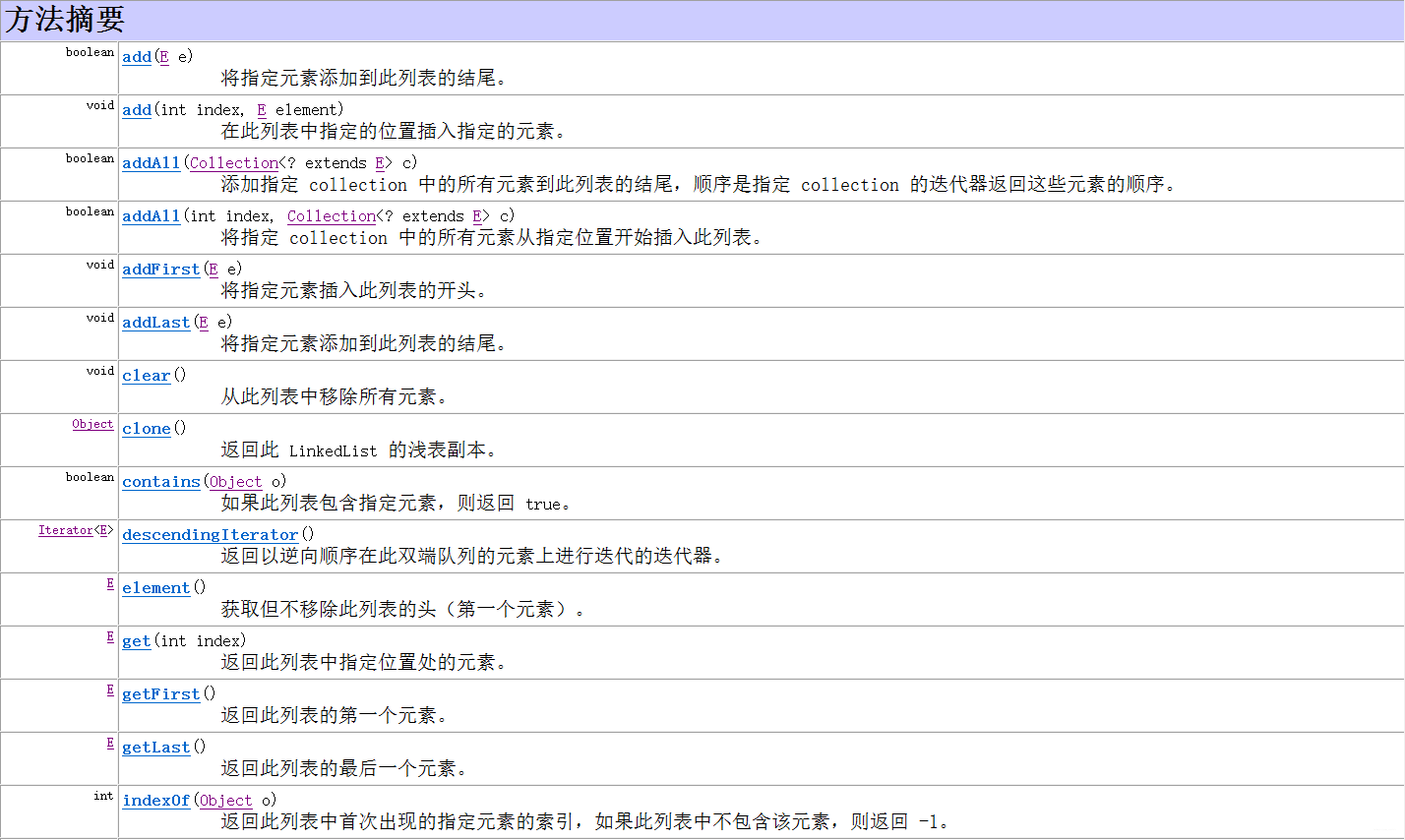Viewport: 1405px width, 840px height.
Task: Open the add(E e) method link
Action: [137, 57]
